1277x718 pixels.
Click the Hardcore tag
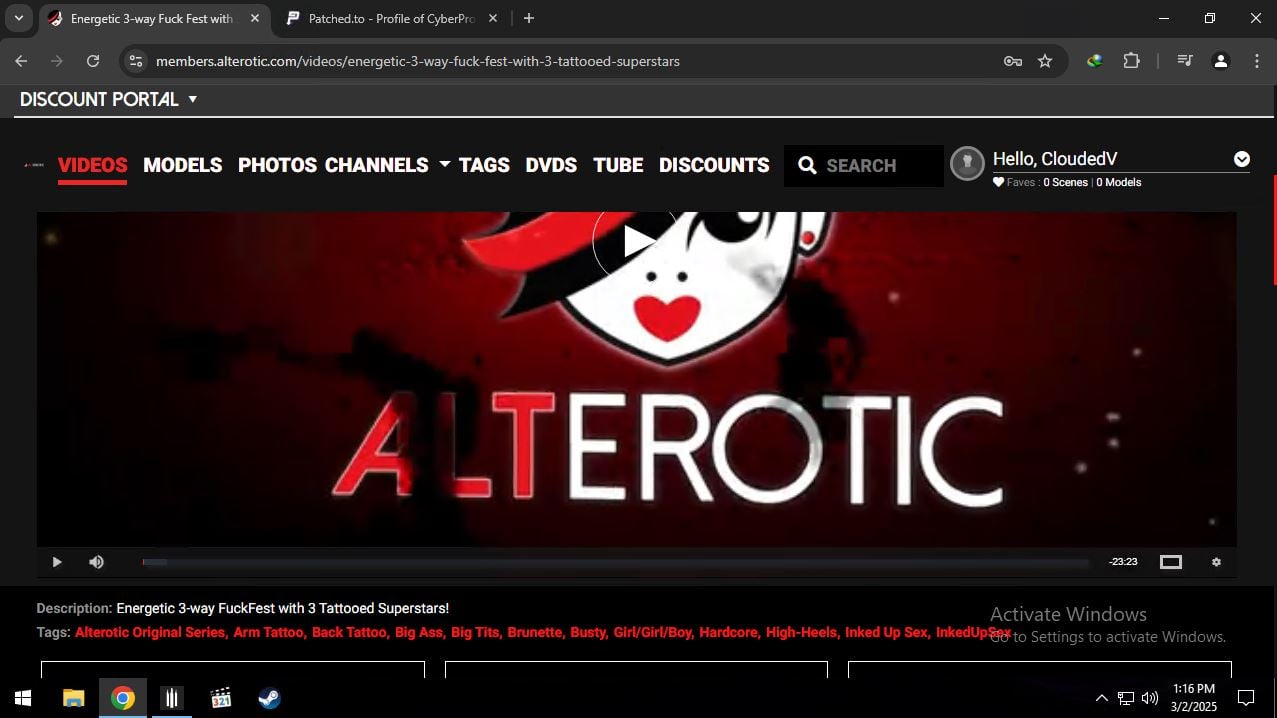click(x=729, y=632)
